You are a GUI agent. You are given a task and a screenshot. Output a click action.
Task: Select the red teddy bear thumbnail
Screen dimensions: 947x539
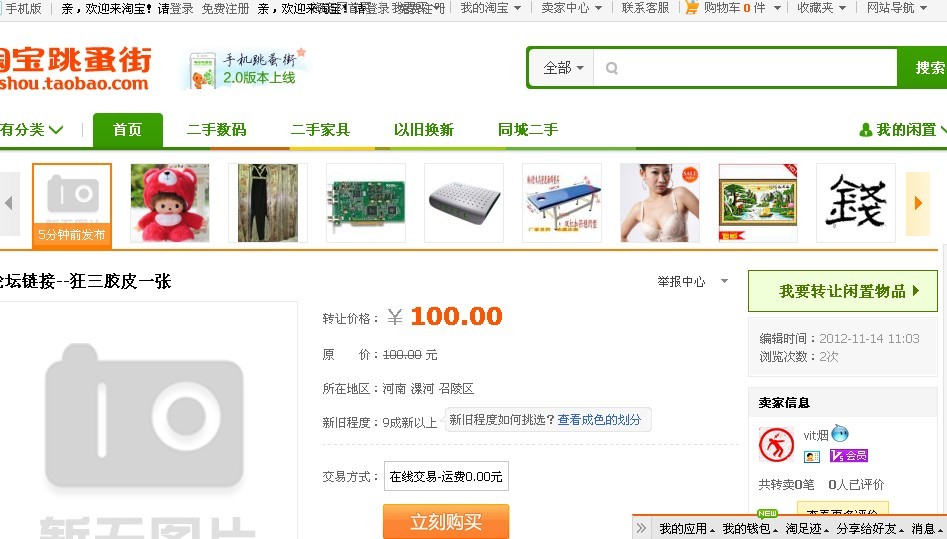click(x=170, y=203)
